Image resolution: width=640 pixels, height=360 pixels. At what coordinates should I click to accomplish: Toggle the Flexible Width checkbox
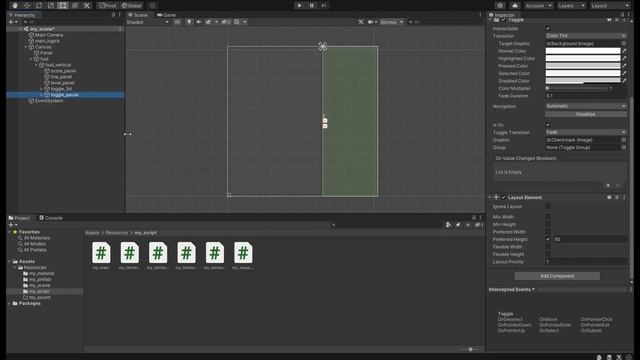(x=548, y=247)
